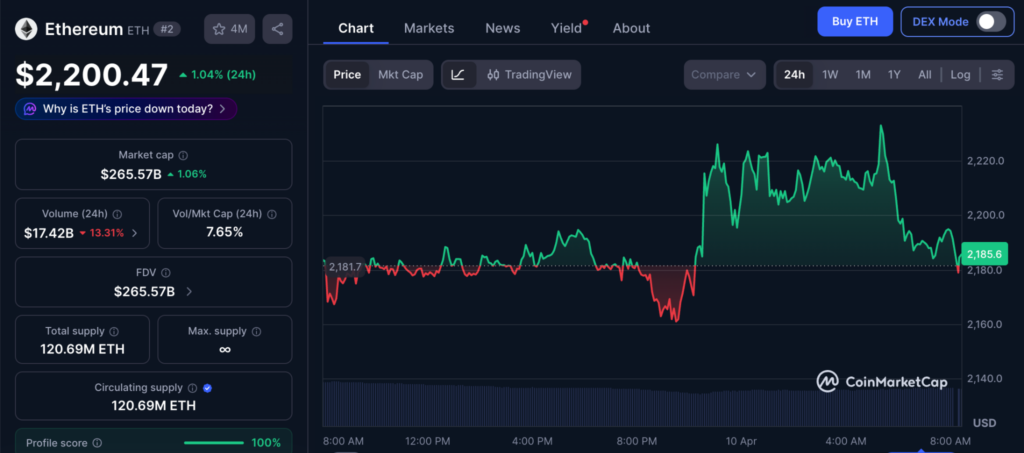This screenshot has width=1024, height=453.
Task: Expand the FDV details chevron
Action: click(x=189, y=292)
